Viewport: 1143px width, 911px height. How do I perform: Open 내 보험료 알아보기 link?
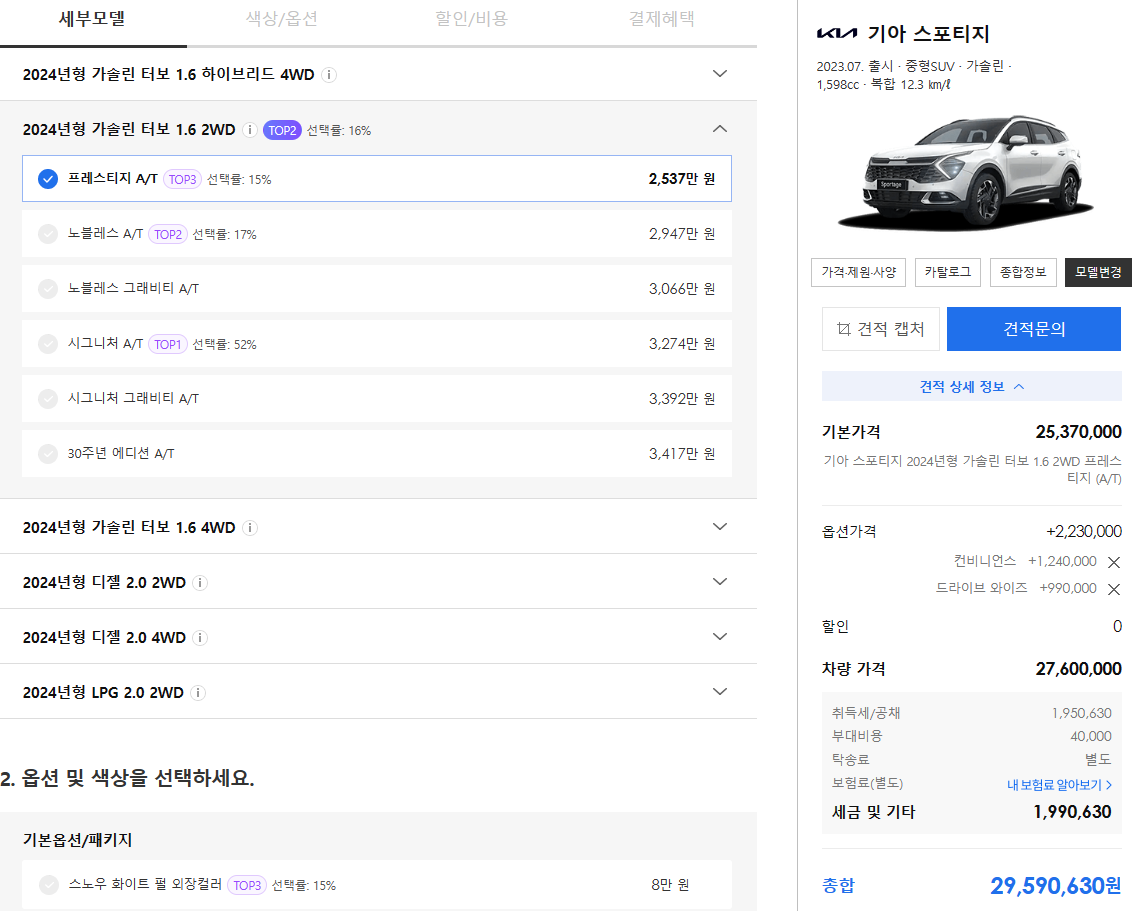[x=1059, y=785]
